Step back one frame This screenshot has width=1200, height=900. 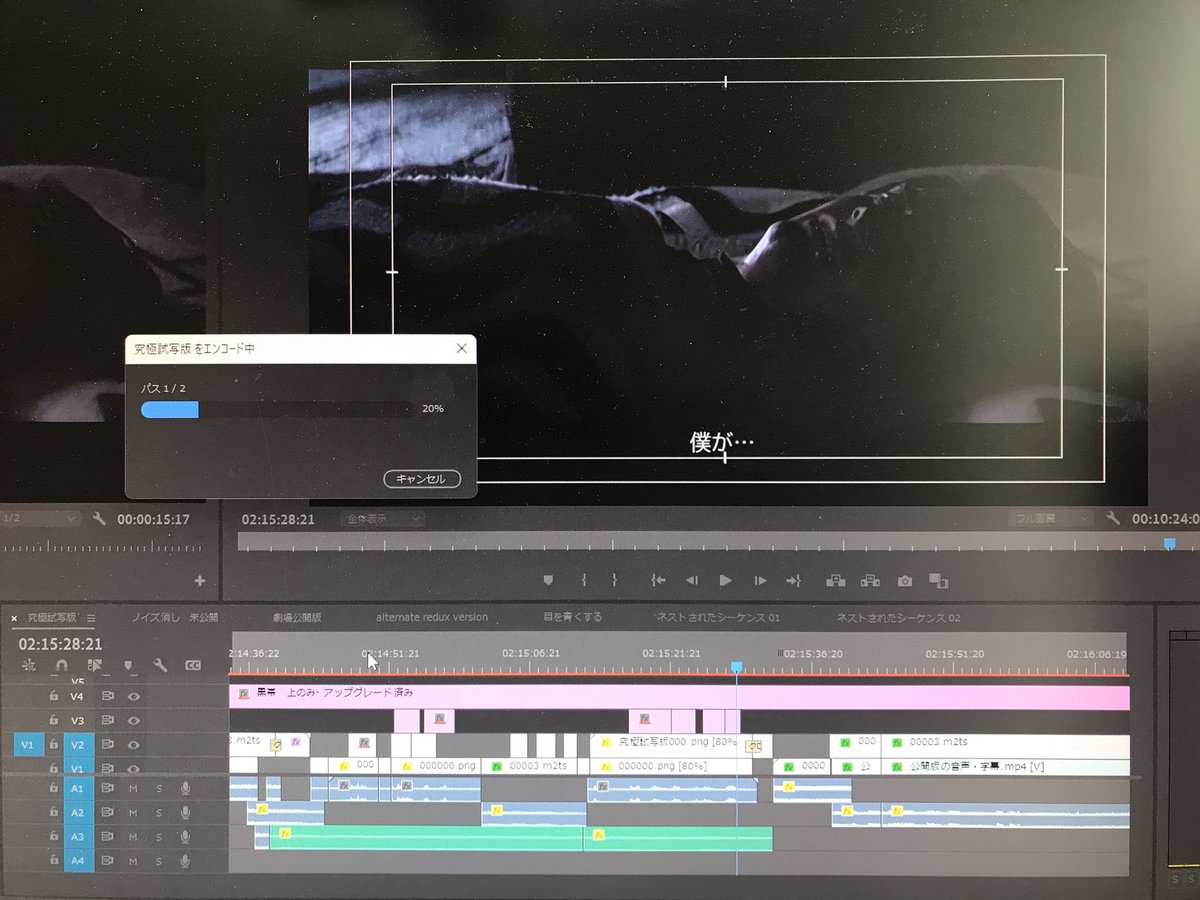coord(691,580)
